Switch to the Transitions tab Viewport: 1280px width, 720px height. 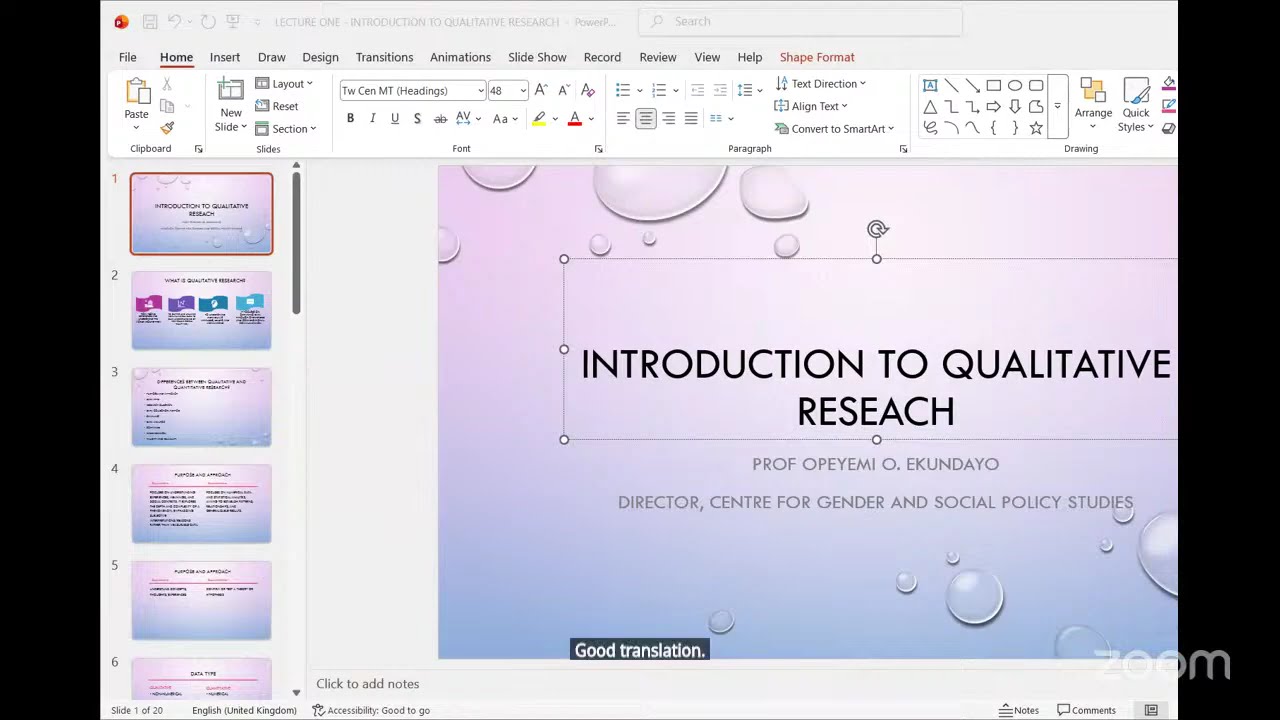(x=384, y=57)
